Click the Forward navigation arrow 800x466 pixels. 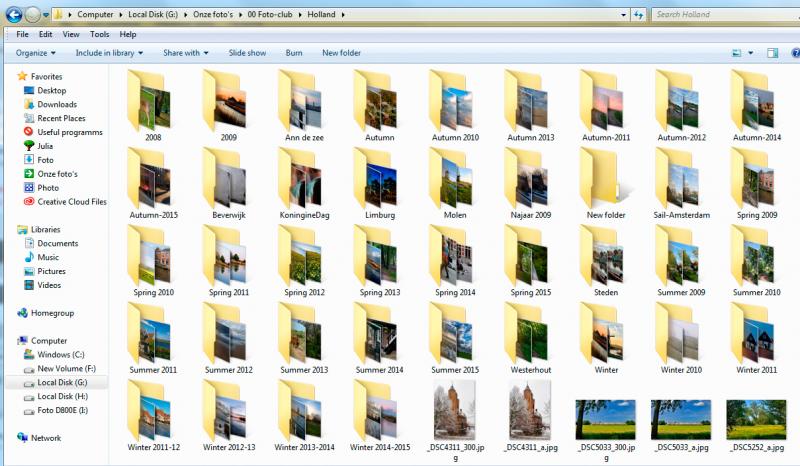pyautogui.click(x=33, y=15)
